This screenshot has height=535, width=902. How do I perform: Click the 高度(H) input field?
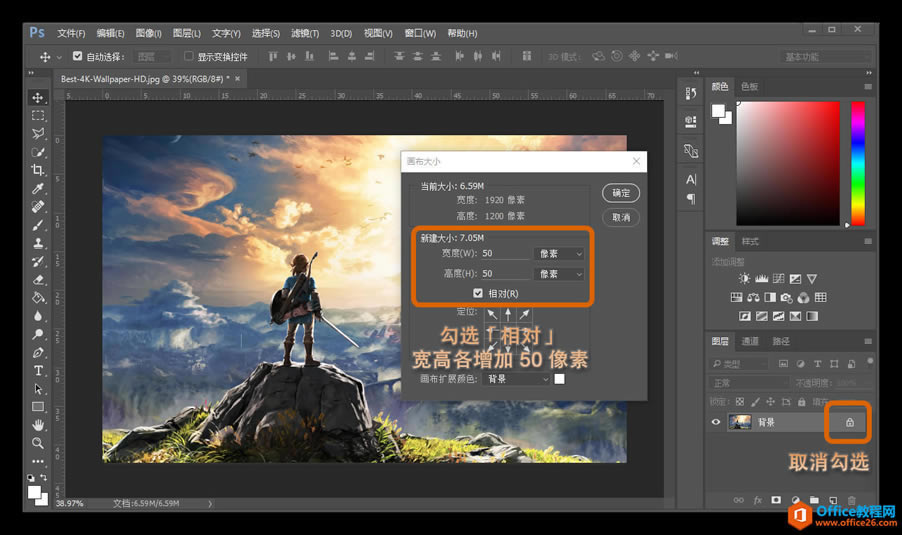(x=504, y=274)
